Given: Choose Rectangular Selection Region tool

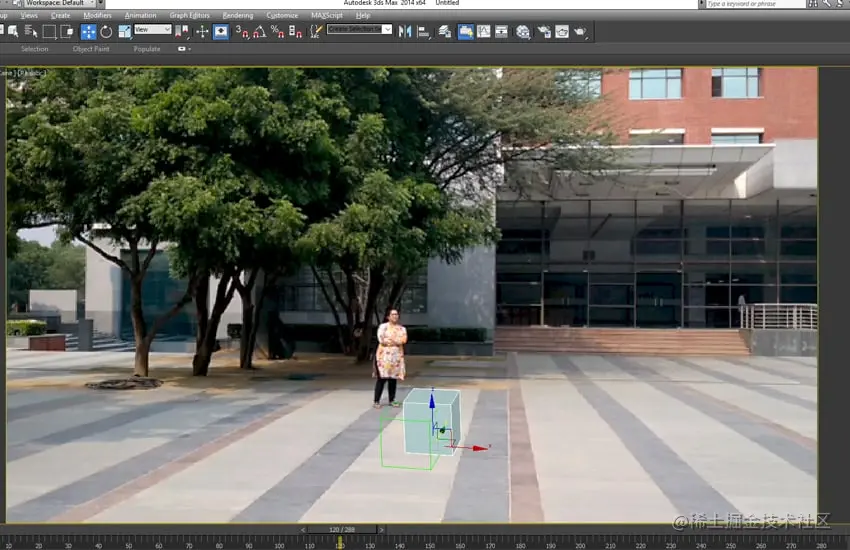Looking at the screenshot, I should pyautogui.click(x=49, y=31).
